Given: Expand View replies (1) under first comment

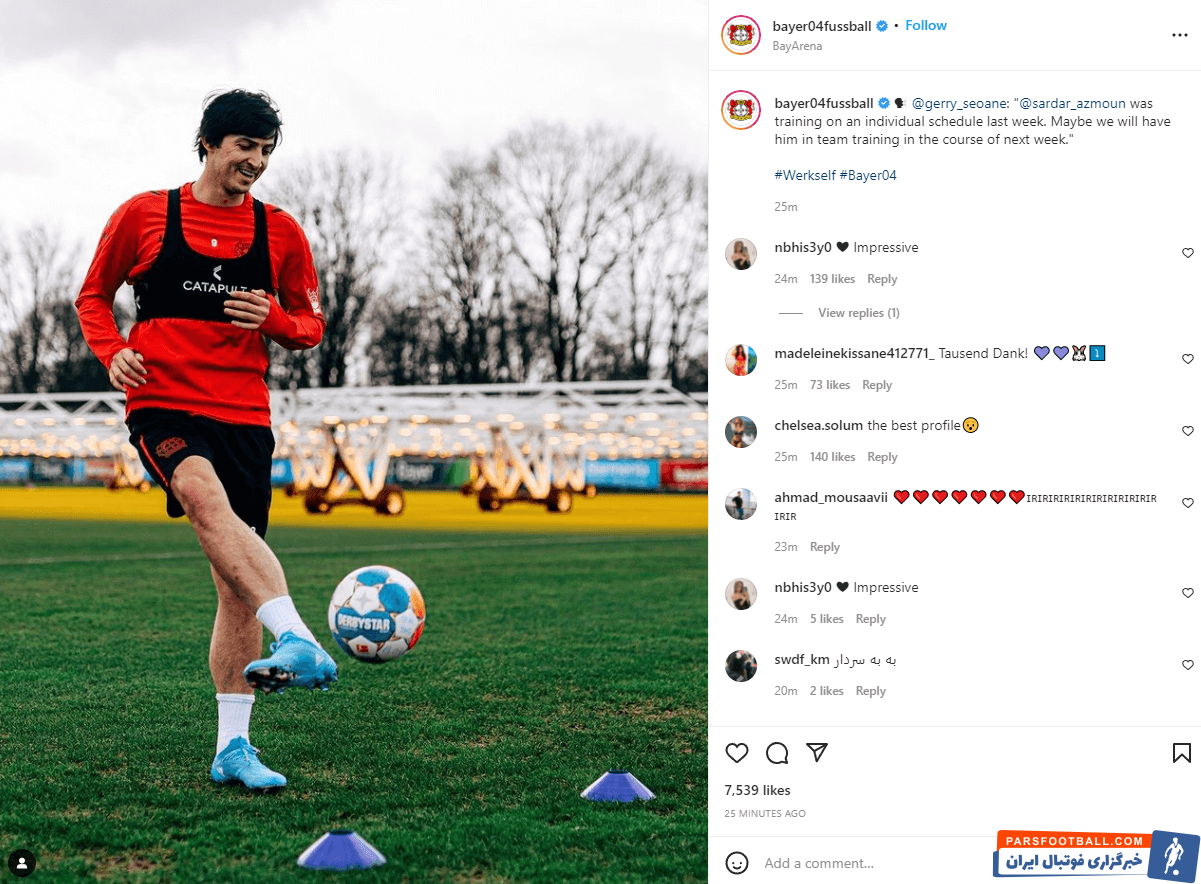Looking at the screenshot, I should click(x=859, y=313).
